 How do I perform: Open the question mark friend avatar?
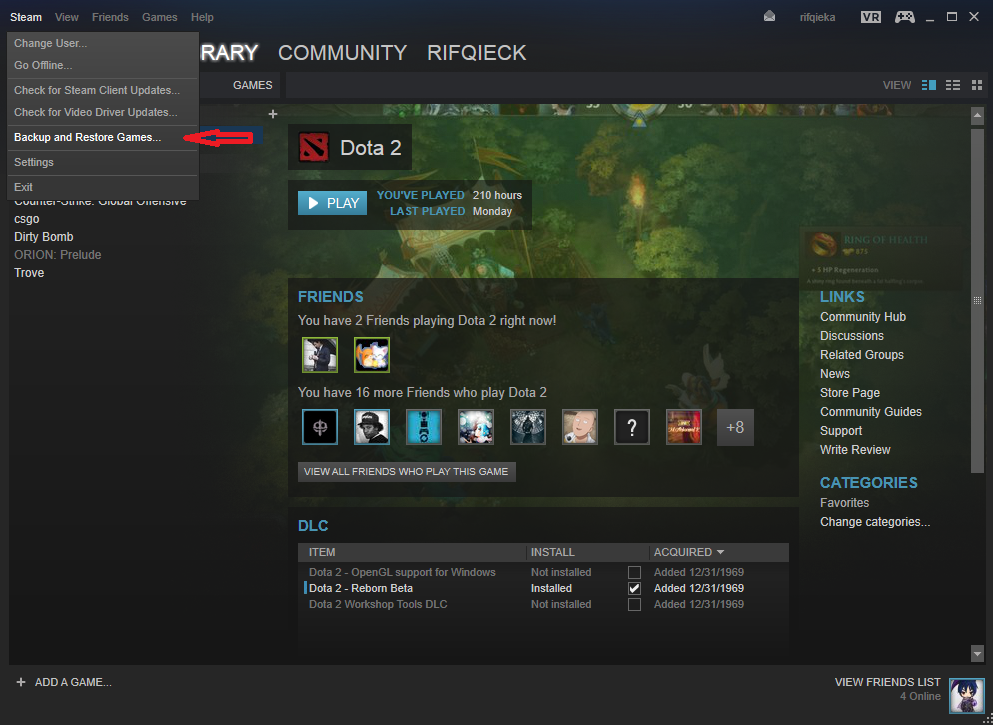632,427
